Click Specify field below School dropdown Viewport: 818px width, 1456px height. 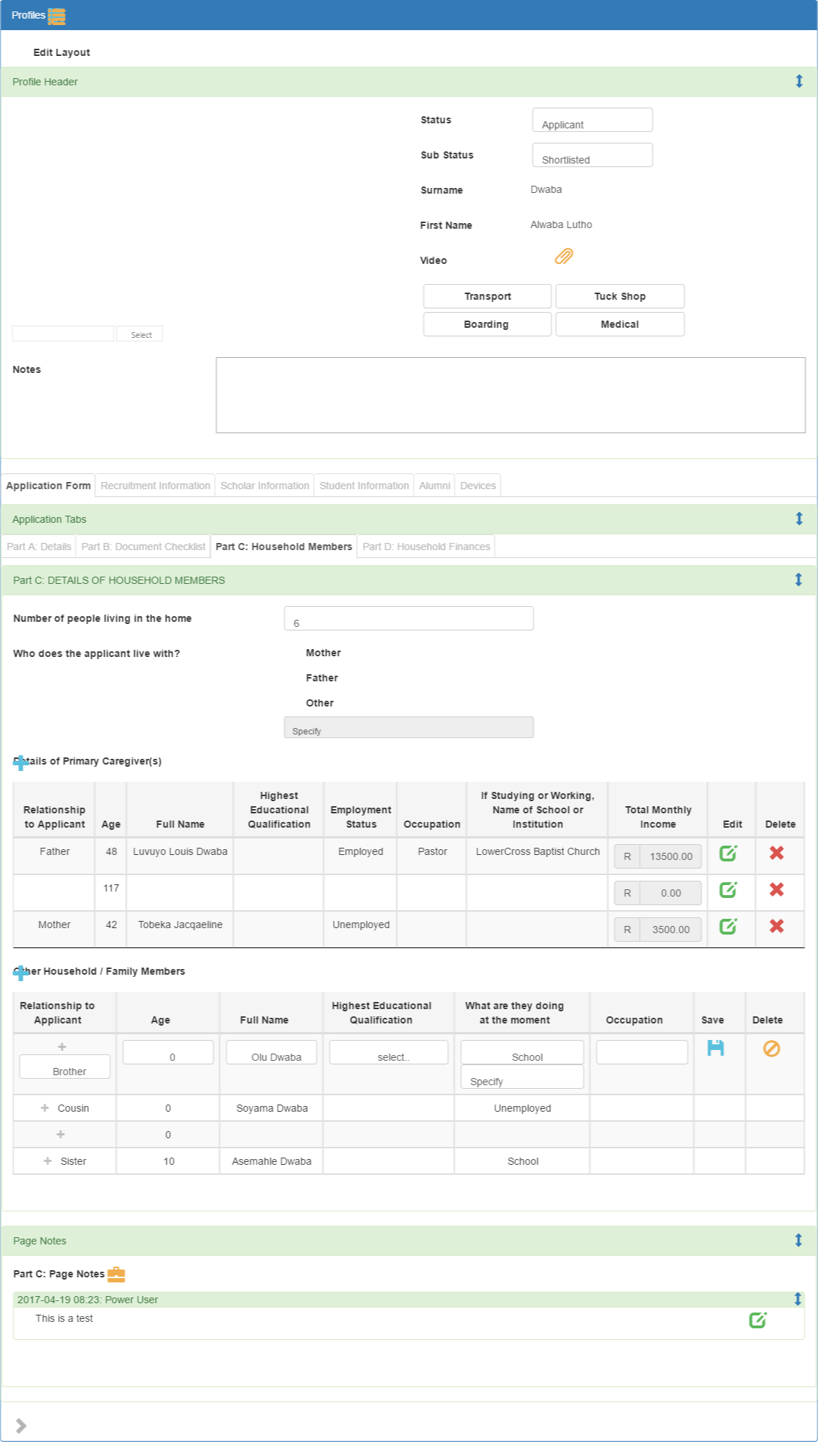coord(522,1077)
